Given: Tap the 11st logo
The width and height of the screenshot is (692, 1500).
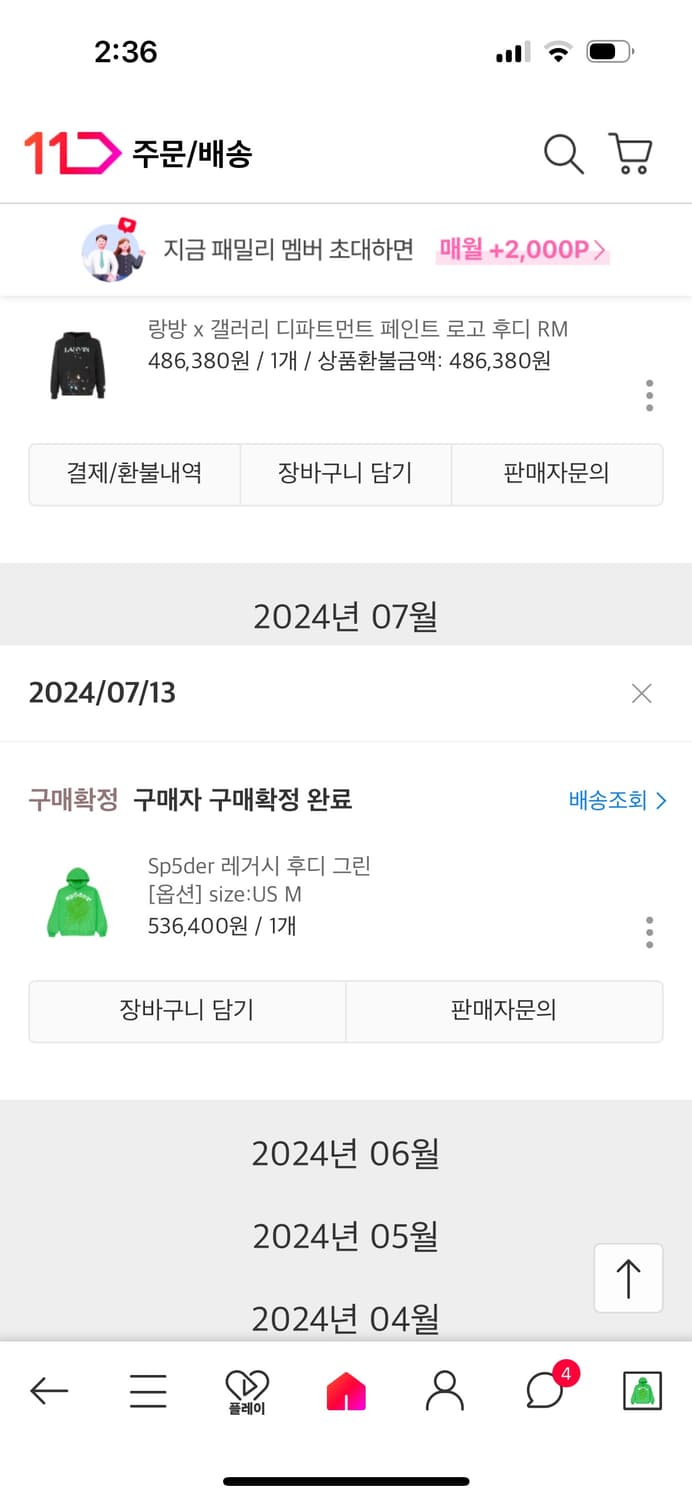Looking at the screenshot, I should [71, 153].
